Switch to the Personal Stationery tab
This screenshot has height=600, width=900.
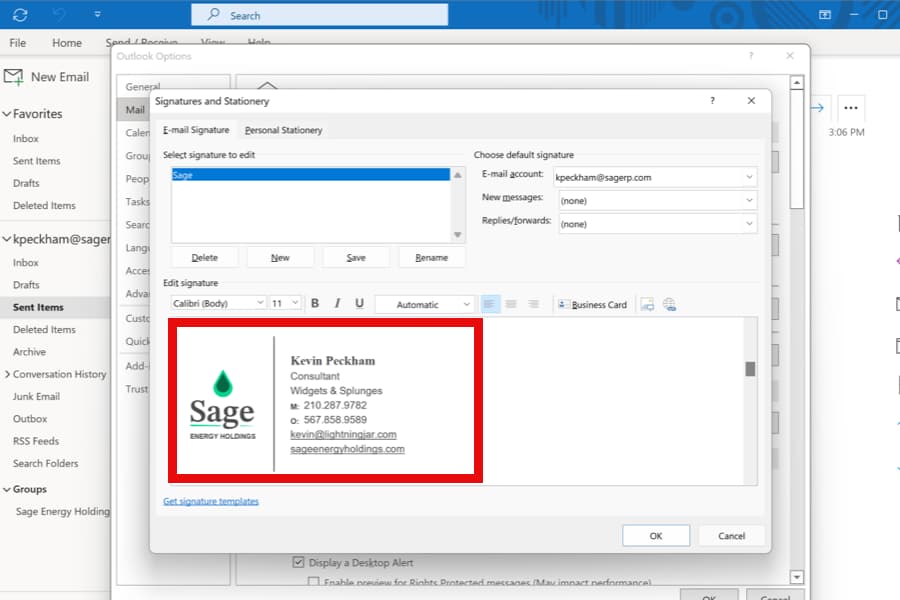click(281, 130)
